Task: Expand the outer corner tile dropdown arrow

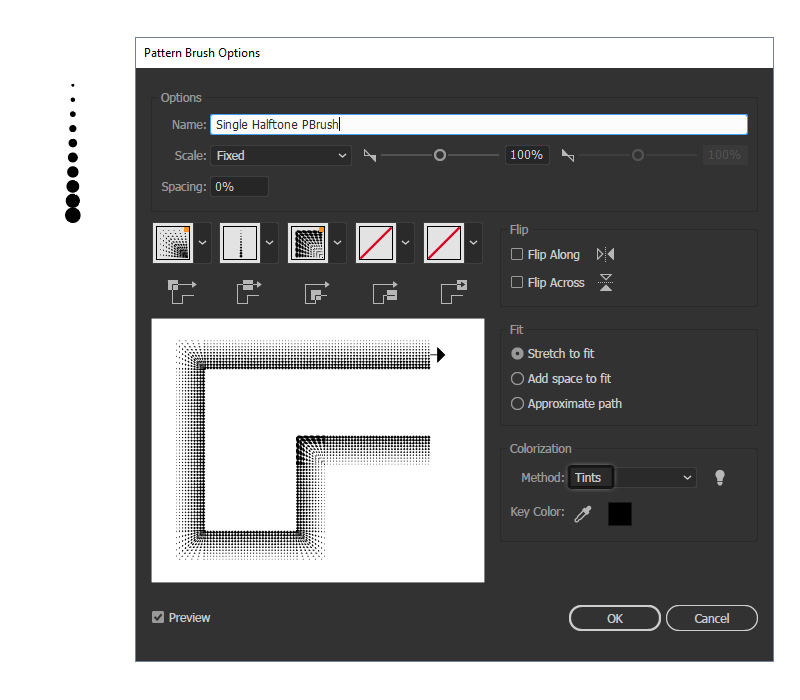Action: [x=203, y=243]
